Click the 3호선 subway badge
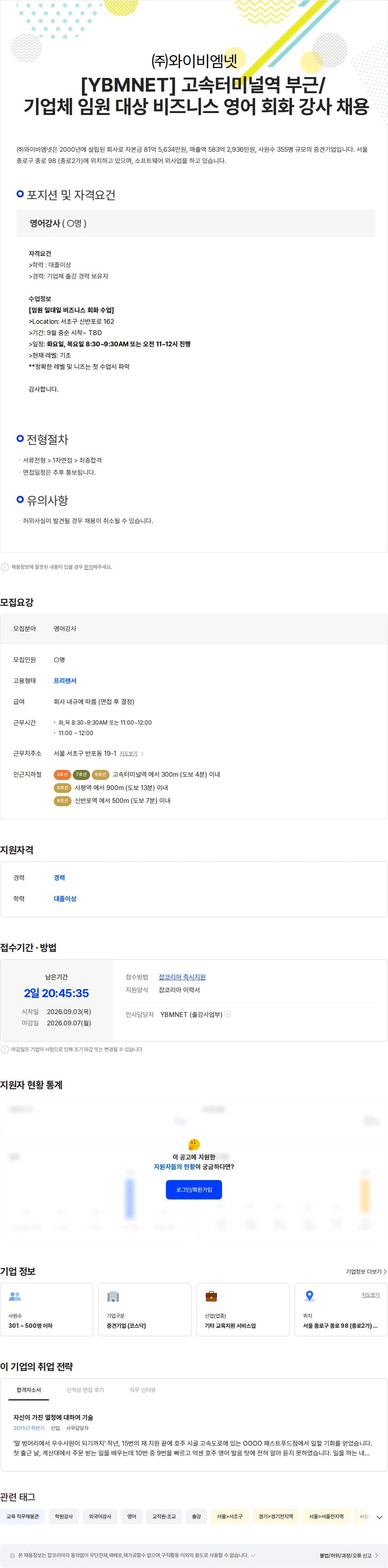Image resolution: width=388 pixels, height=1568 pixels. pos(62,775)
